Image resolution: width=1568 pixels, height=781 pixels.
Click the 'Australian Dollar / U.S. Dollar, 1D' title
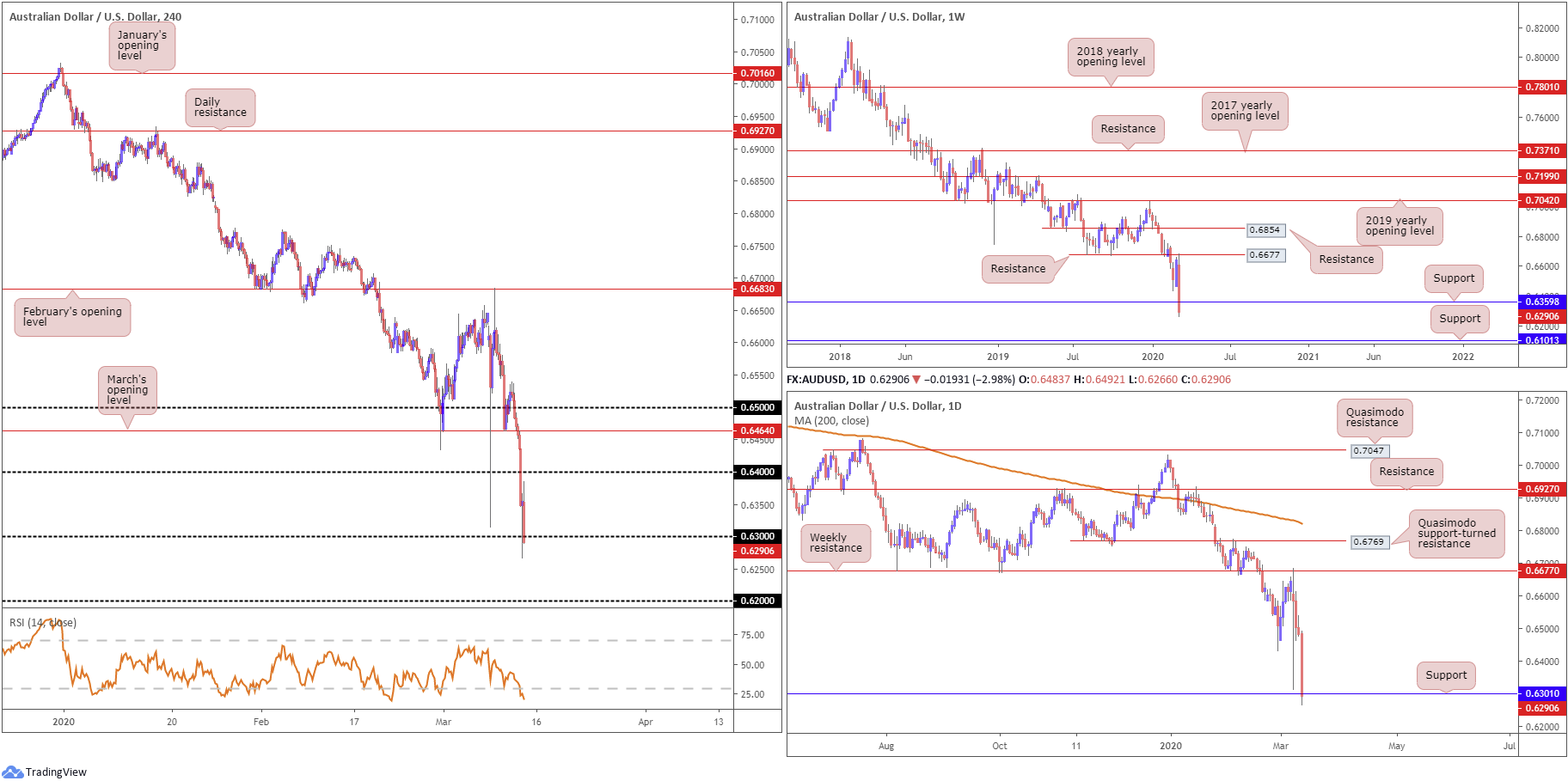(x=878, y=406)
